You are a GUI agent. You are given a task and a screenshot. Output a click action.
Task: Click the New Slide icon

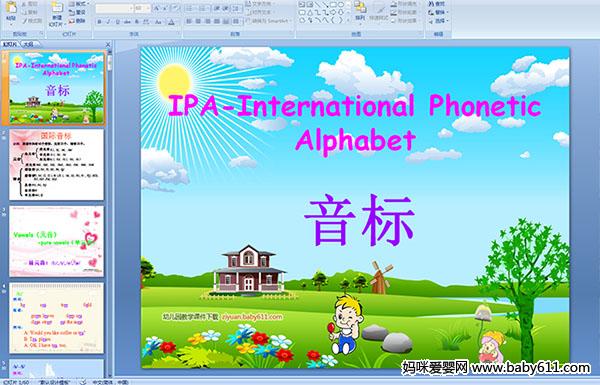57,8
